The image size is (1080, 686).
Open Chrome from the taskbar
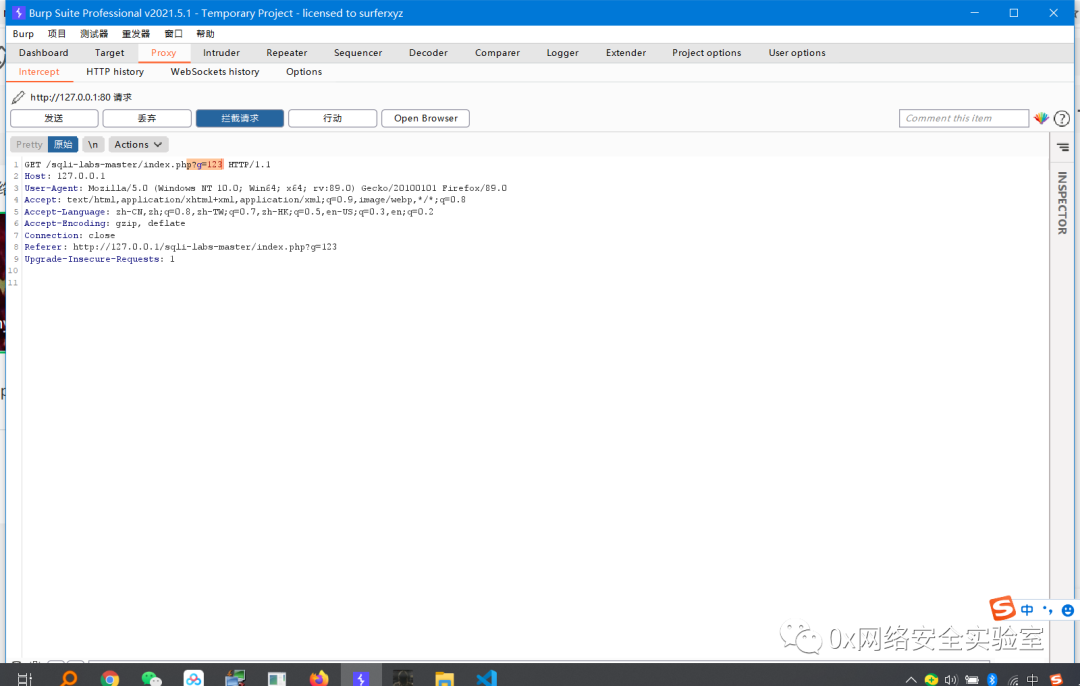tap(110, 678)
